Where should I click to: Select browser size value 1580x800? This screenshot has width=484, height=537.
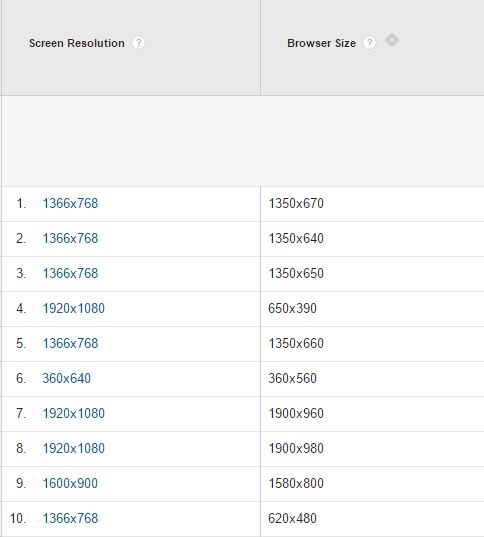pyautogui.click(x=296, y=484)
